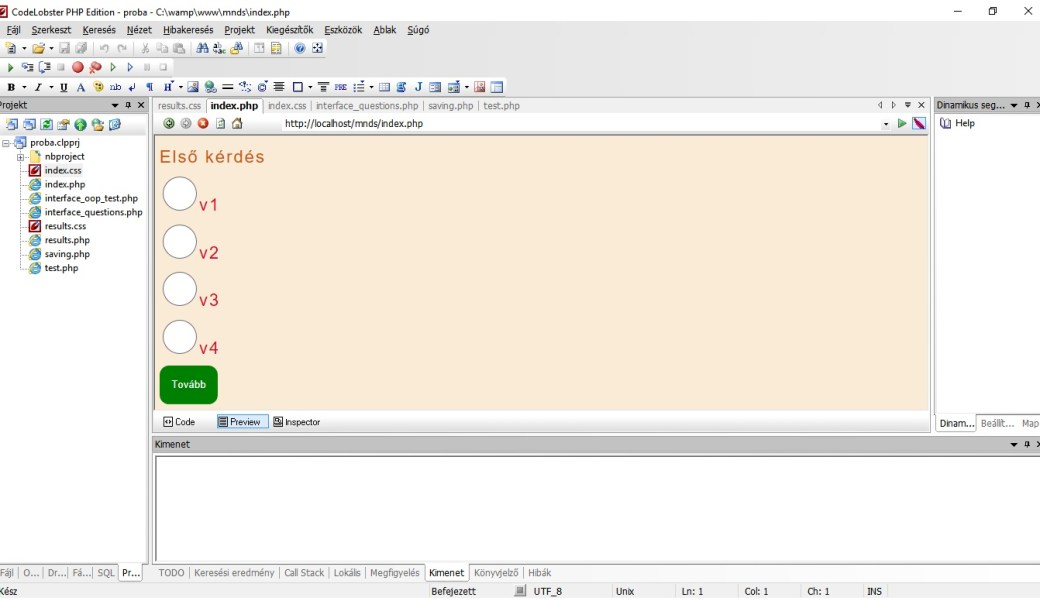Screen dimensions: 1040x601
Task: Select the v3 radio button
Action: 180,289
